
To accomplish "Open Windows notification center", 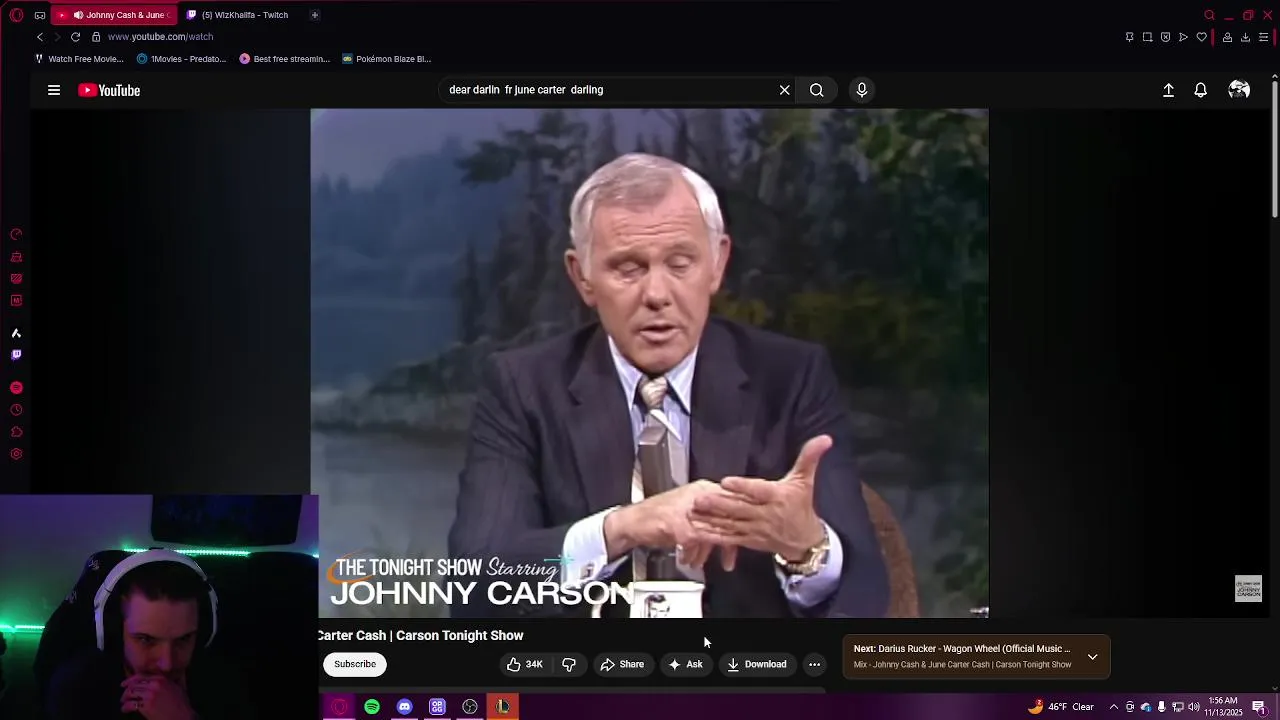I will click(1259, 707).
